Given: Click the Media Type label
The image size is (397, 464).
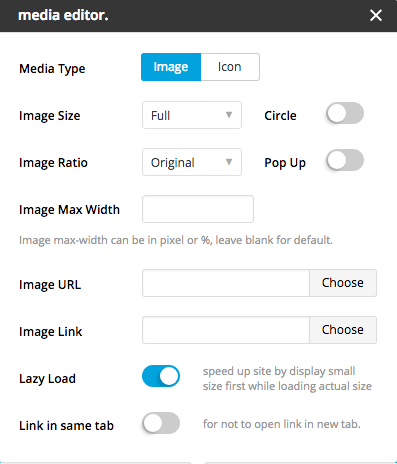Looking at the screenshot, I should click(52, 69).
